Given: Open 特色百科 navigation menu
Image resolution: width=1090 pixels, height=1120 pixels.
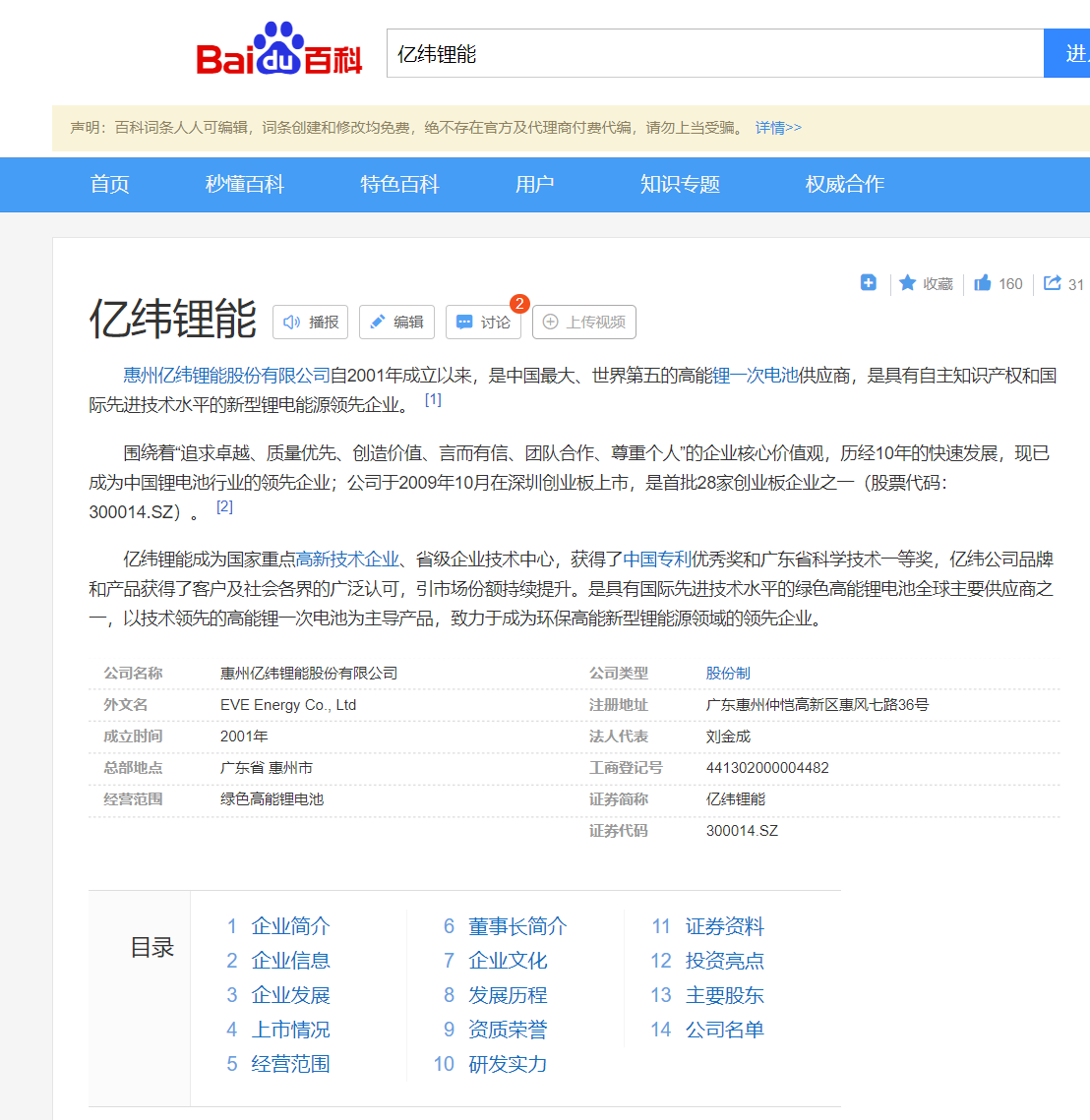Looking at the screenshot, I should pyautogui.click(x=399, y=184).
